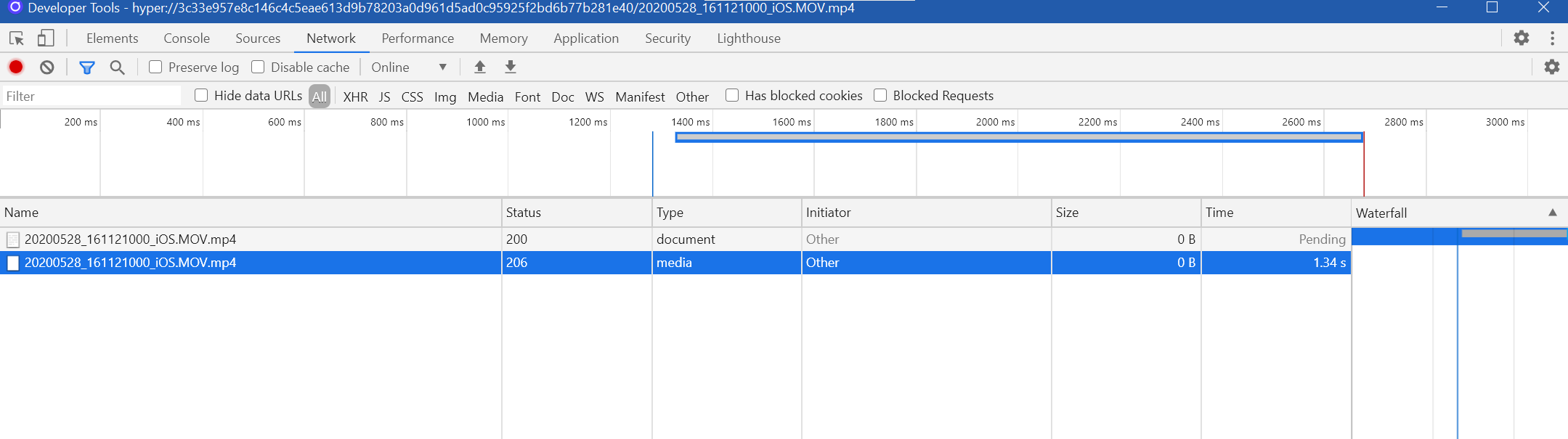Screen dimensions: 1568x439
Task: Sort requests by the Name column header
Action: (251, 213)
